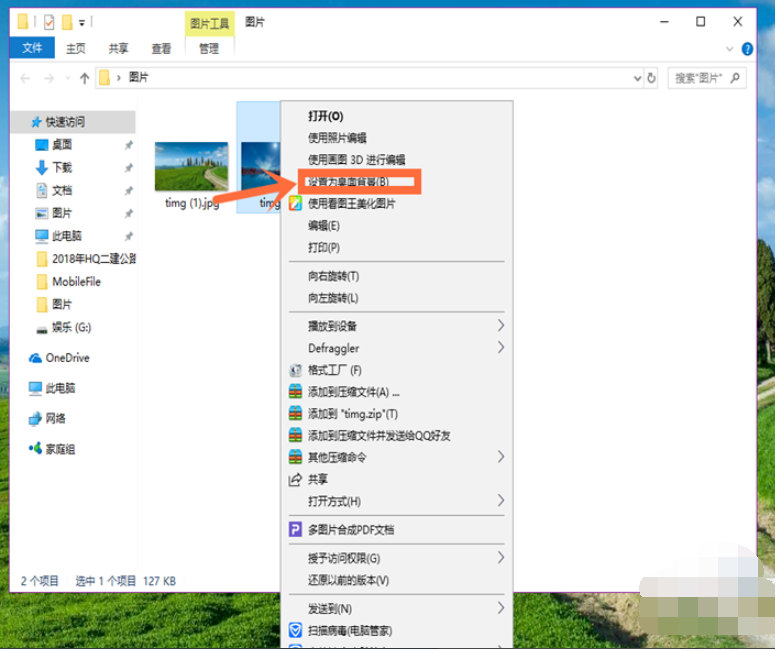The image size is (777, 651).
Task: Click the 格式工厂 icon in context menu
Action: click(295, 370)
